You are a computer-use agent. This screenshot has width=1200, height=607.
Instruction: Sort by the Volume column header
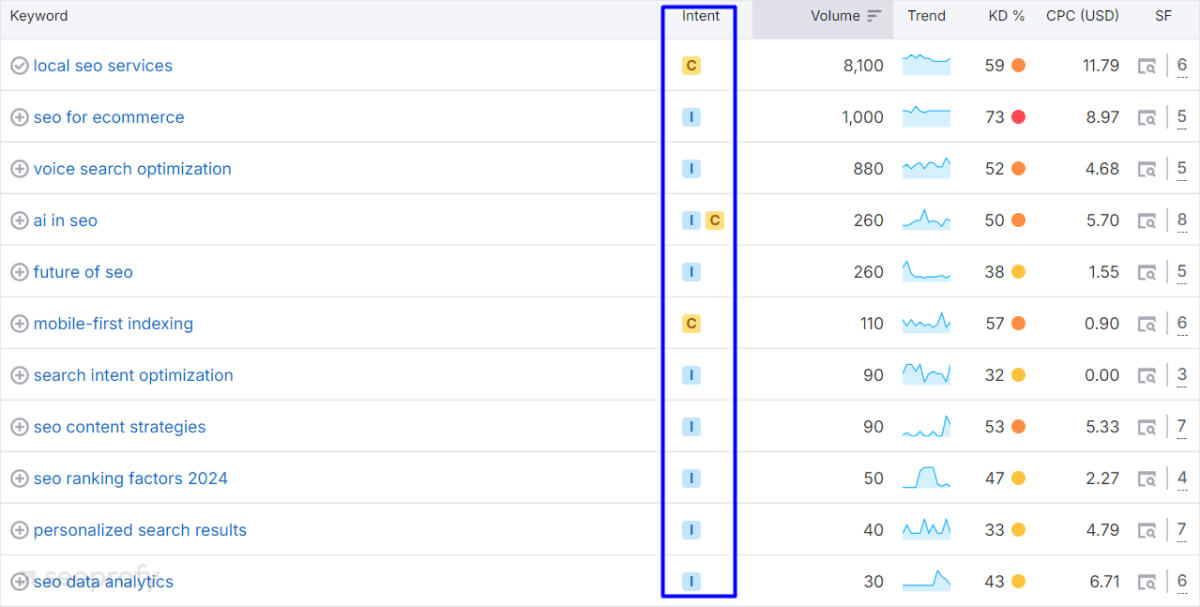click(835, 16)
